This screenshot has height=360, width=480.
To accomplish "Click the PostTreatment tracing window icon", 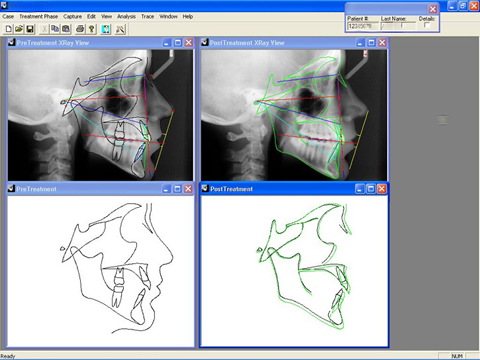I will point(205,189).
